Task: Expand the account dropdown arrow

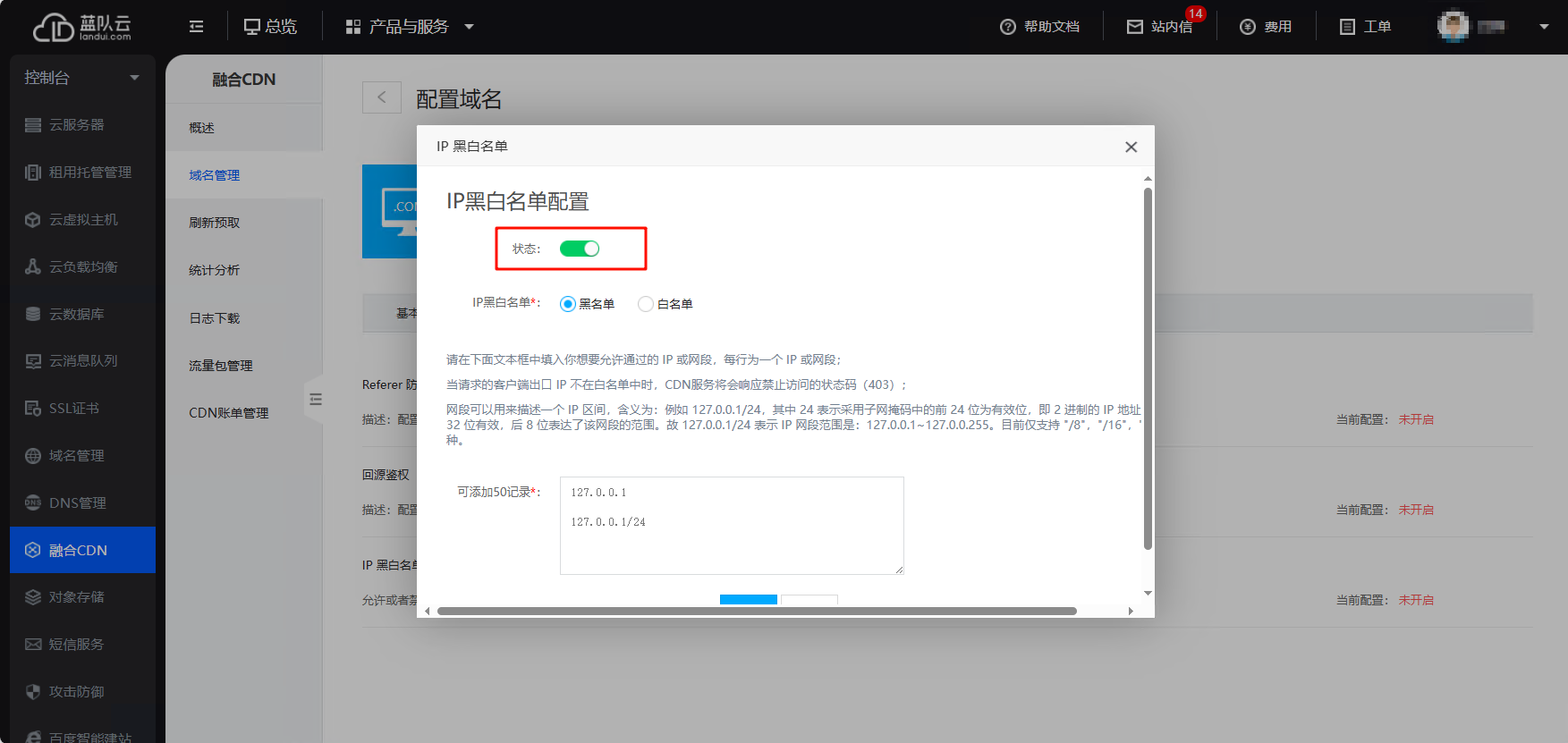Action: click(1544, 27)
